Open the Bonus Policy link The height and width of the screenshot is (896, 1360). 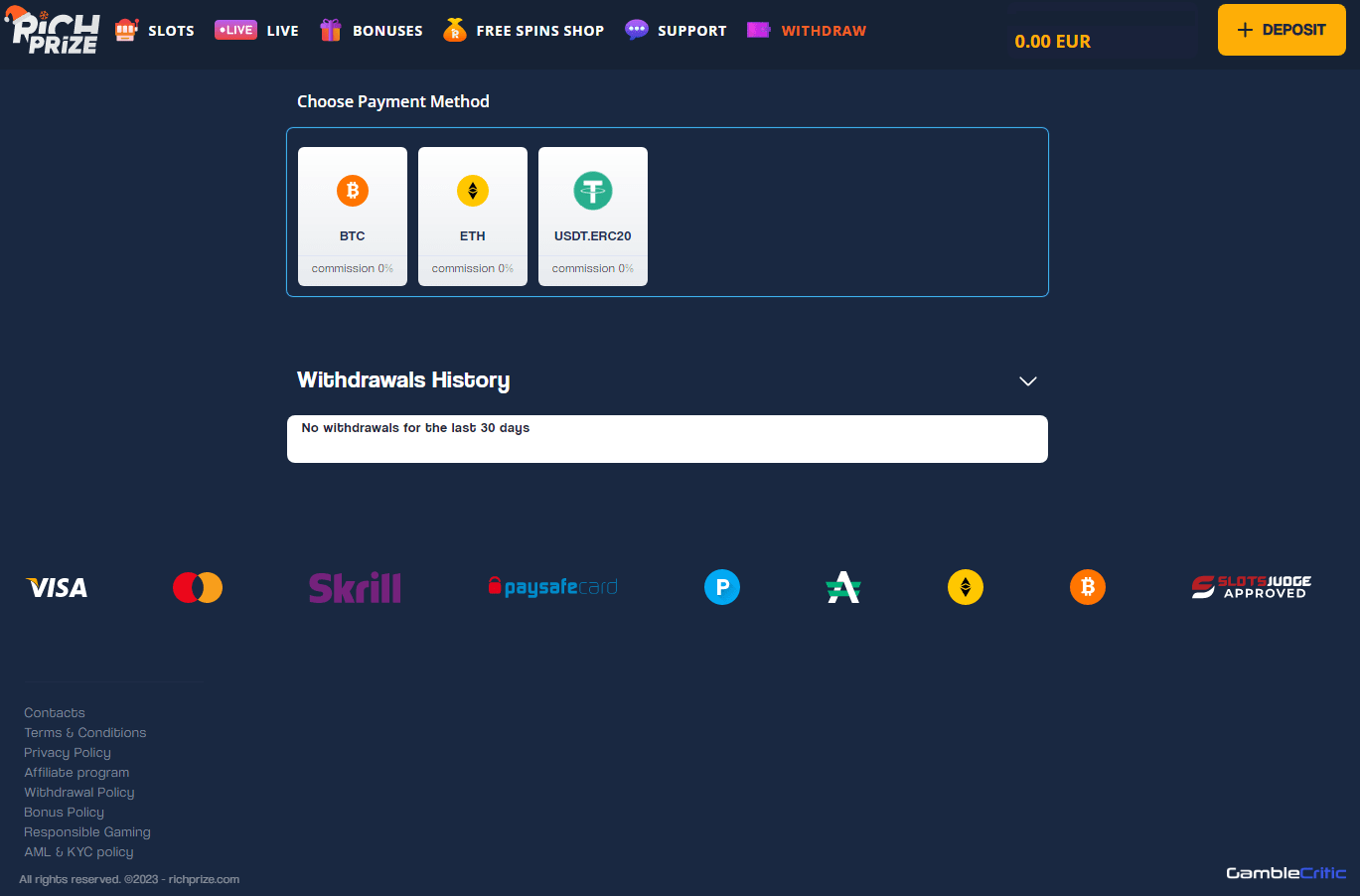pos(64,813)
